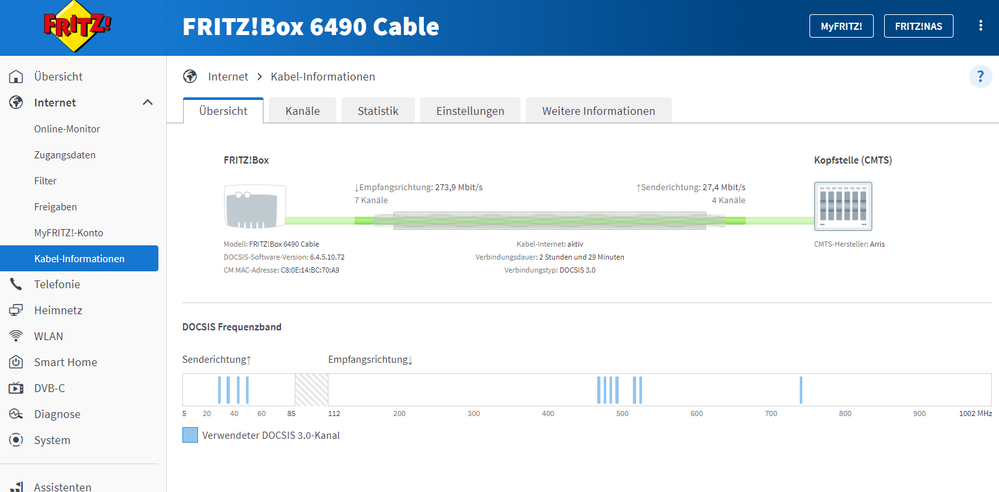Click the Telefonie phone icon

tap(15, 284)
